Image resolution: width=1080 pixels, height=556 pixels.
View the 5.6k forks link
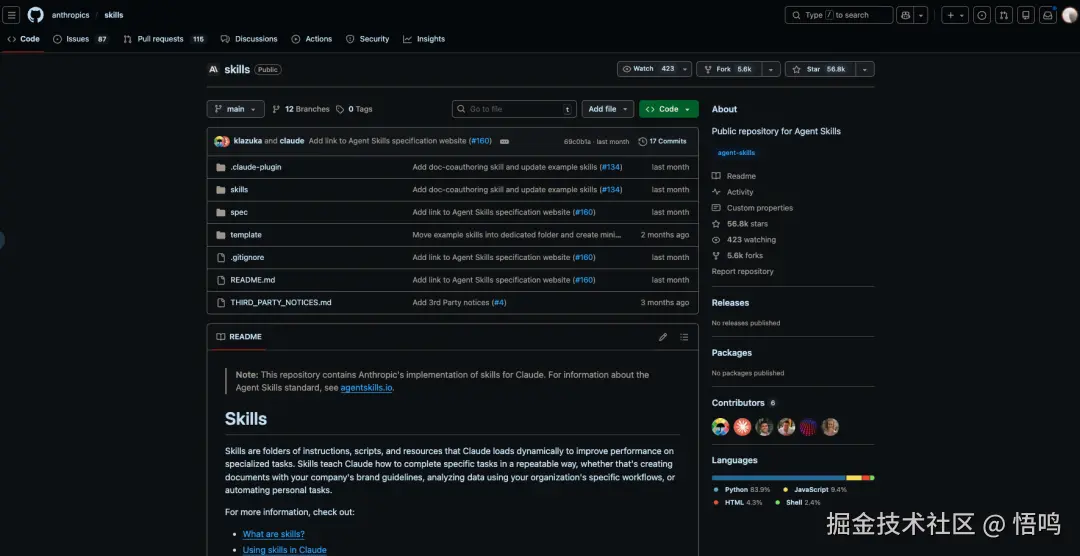pos(738,256)
